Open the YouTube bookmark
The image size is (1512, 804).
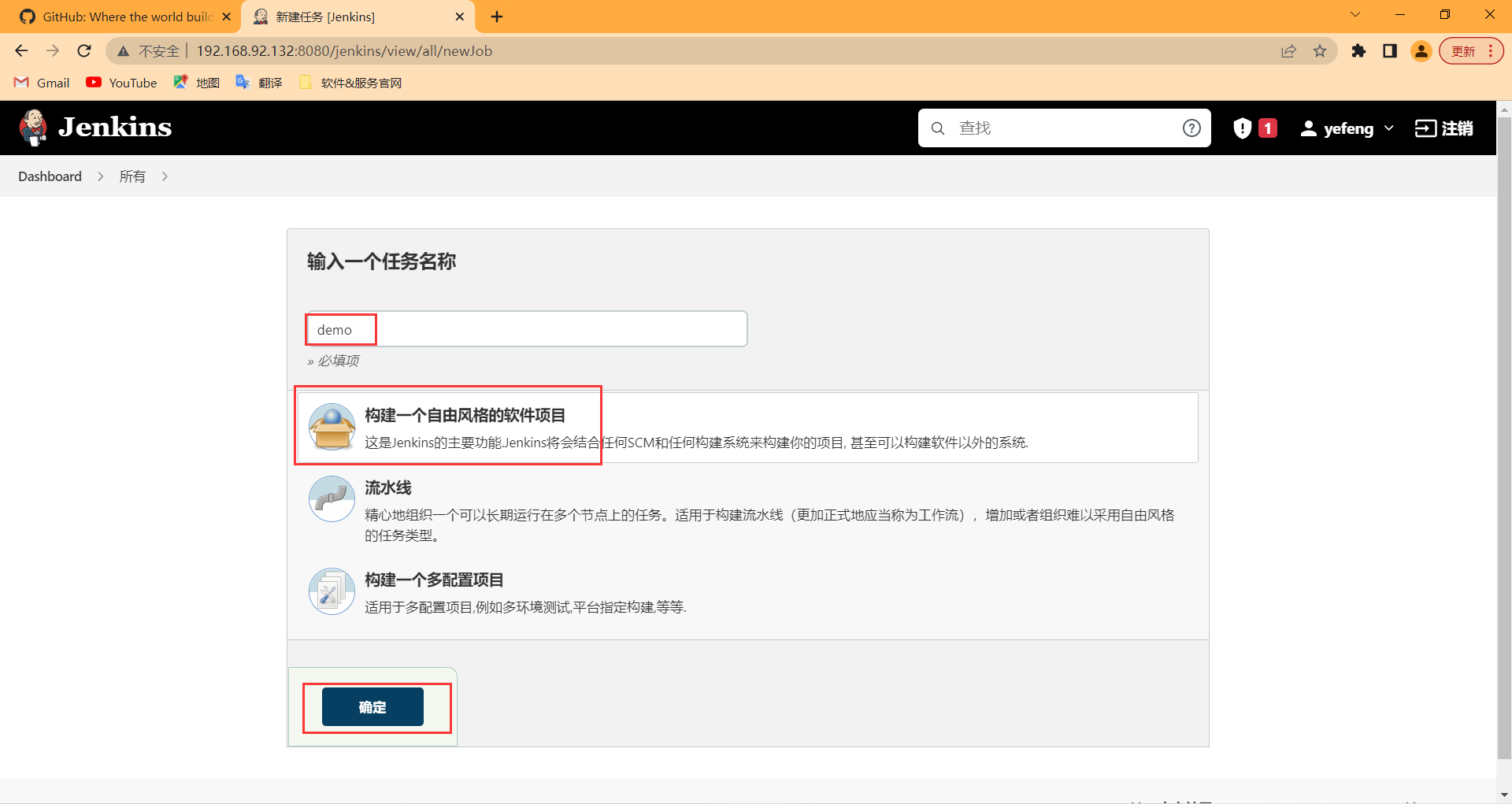click(122, 83)
